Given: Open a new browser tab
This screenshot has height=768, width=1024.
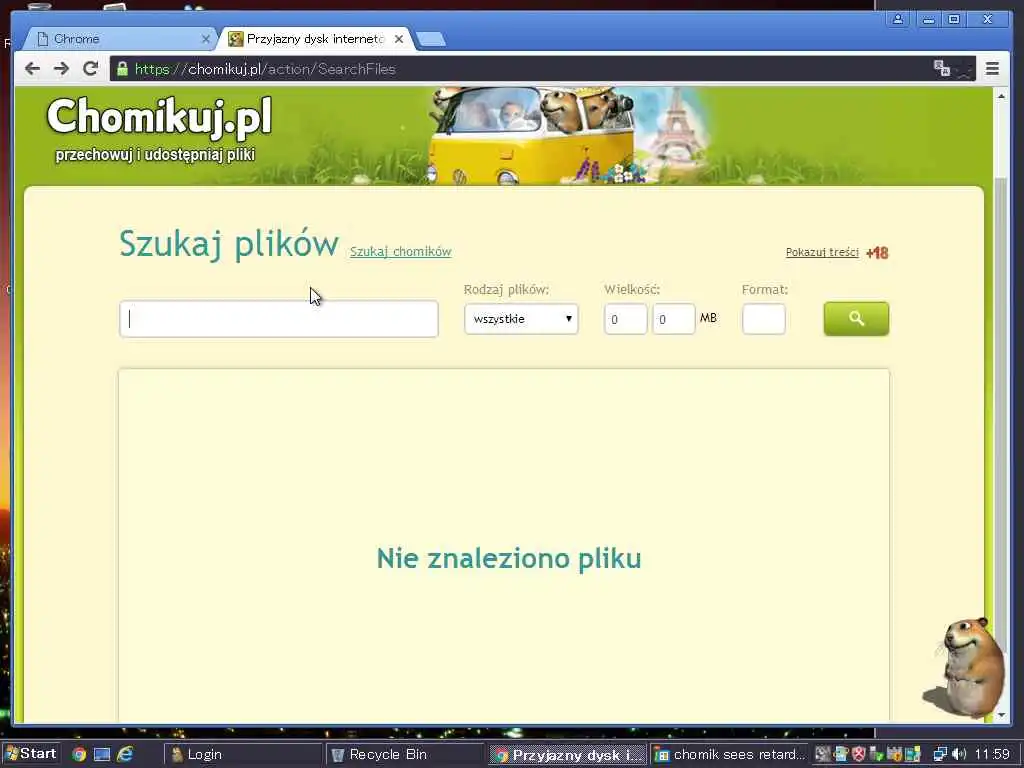Looking at the screenshot, I should point(431,39).
